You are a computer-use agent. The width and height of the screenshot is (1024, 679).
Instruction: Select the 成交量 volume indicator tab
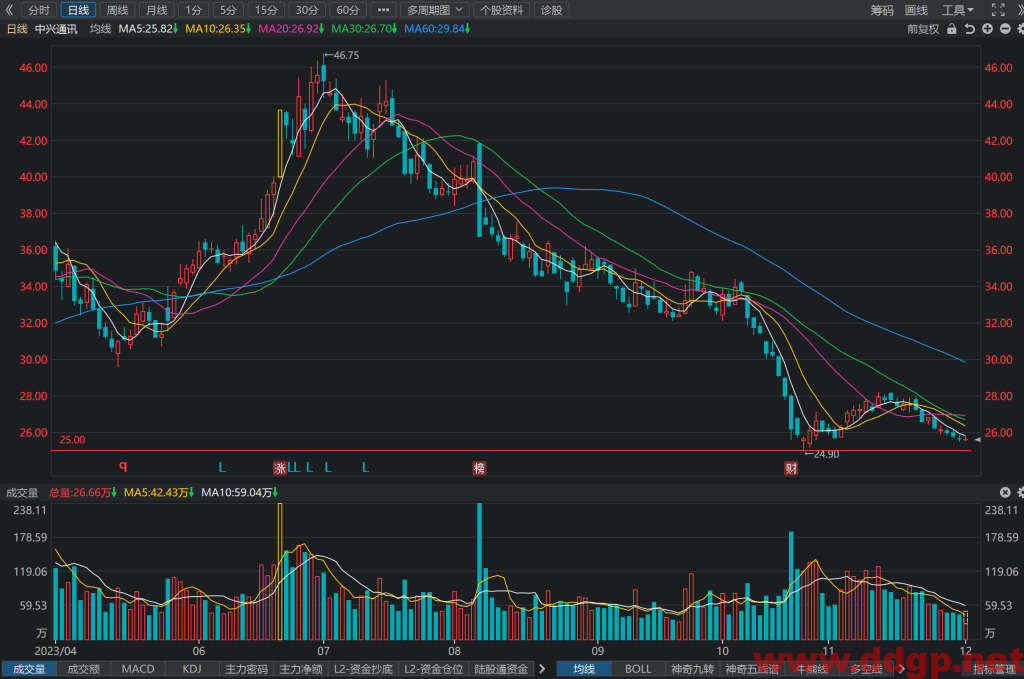(x=29, y=669)
